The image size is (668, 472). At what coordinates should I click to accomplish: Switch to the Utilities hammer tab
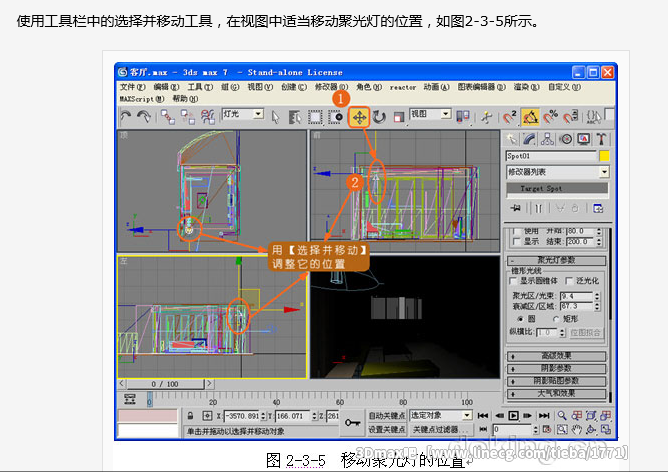click(601, 139)
